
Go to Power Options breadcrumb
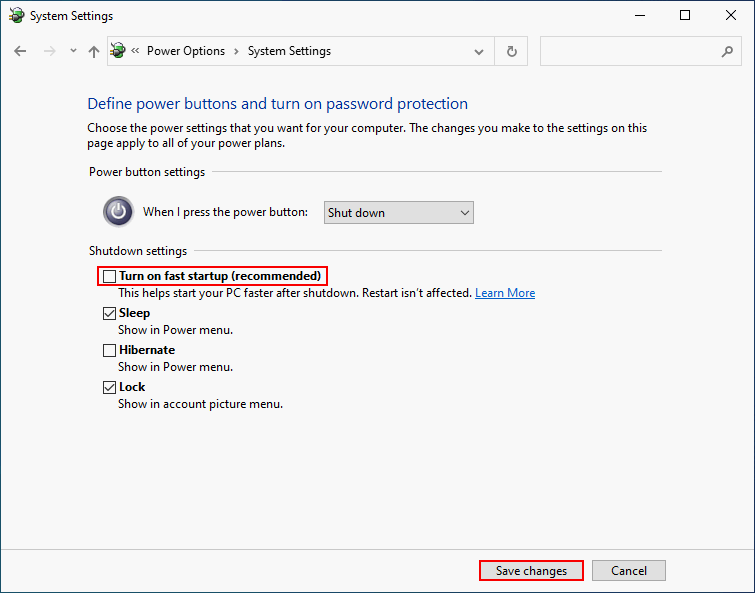(x=186, y=51)
